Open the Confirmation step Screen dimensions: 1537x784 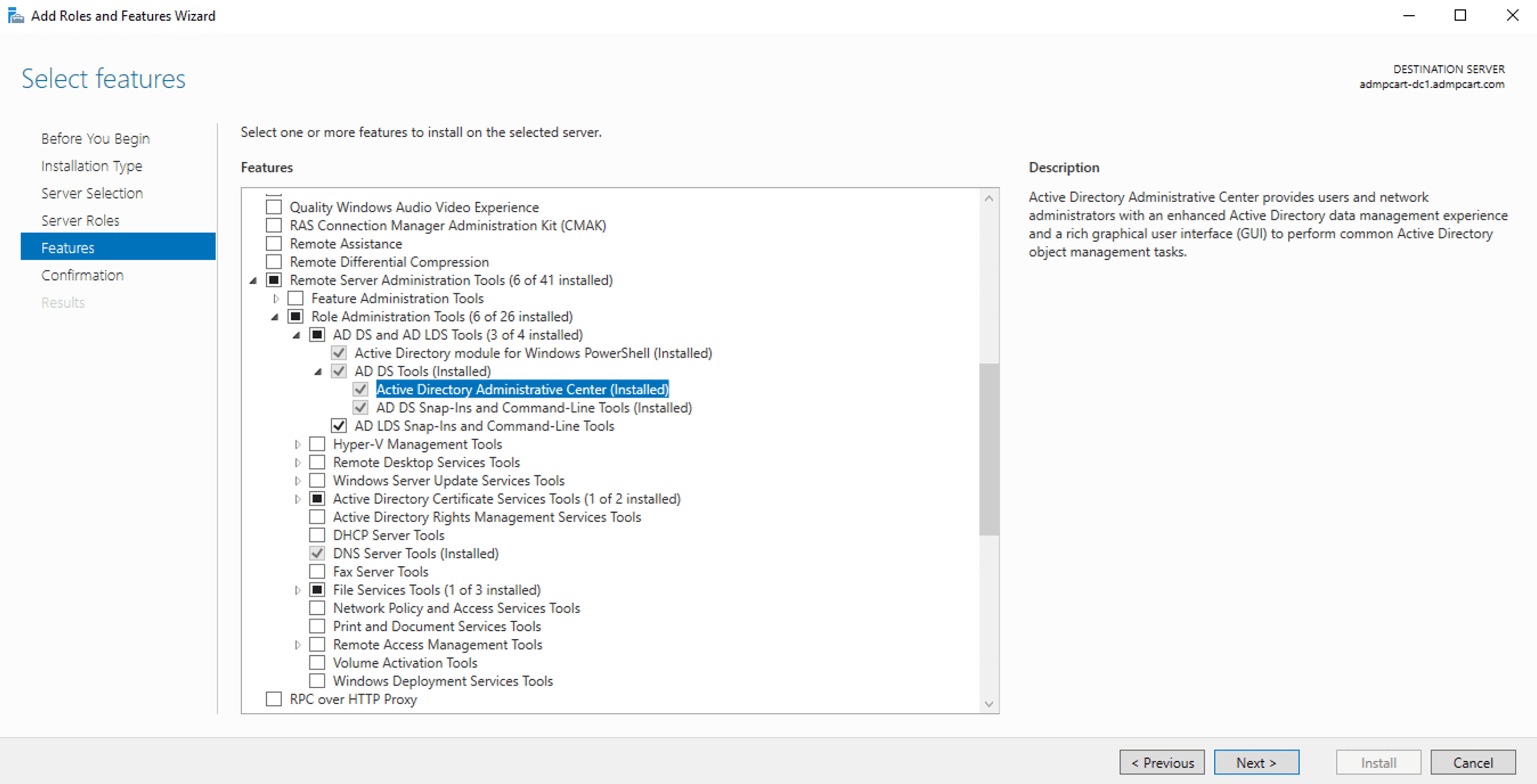tap(82, 275)
